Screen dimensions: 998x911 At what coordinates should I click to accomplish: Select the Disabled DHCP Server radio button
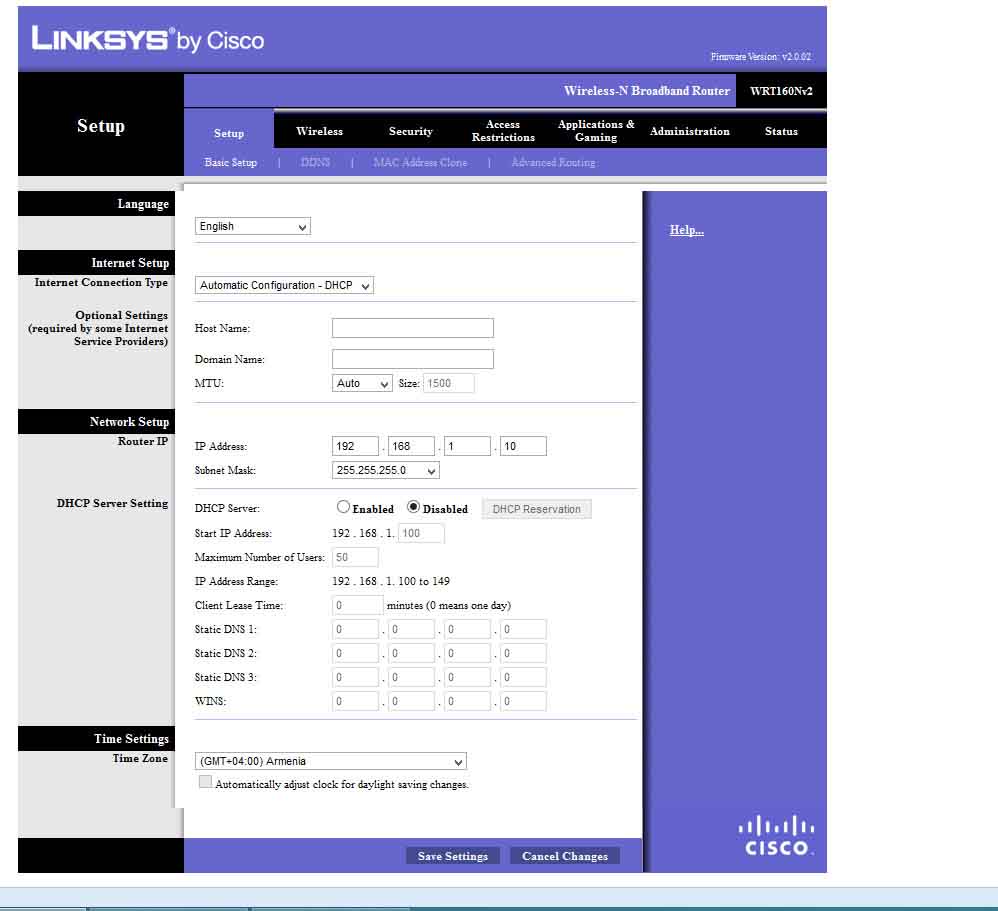tap(413, 507)
